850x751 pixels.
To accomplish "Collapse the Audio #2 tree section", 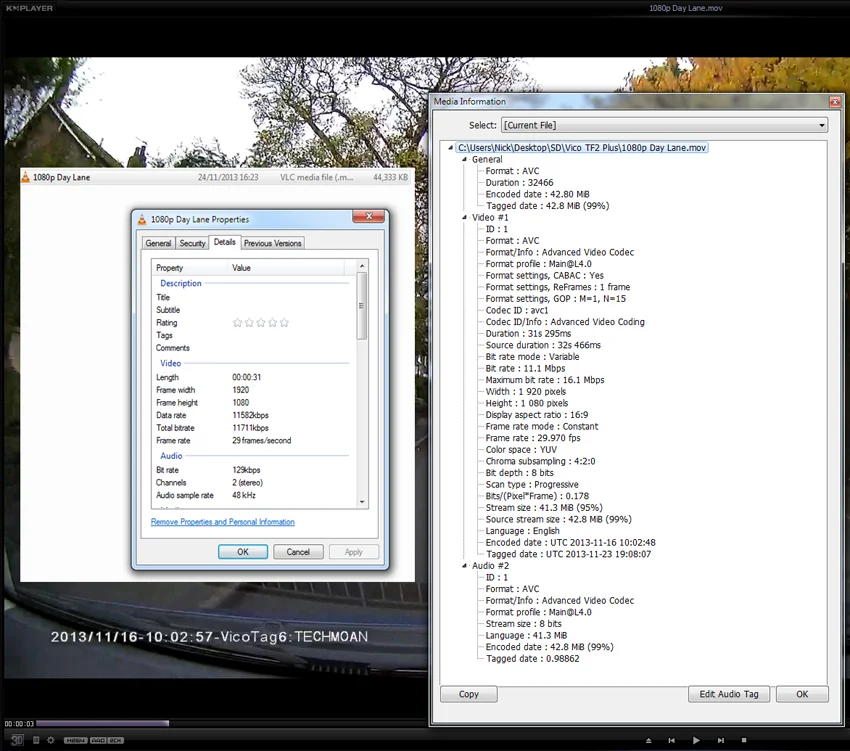I will coord(464,566).
